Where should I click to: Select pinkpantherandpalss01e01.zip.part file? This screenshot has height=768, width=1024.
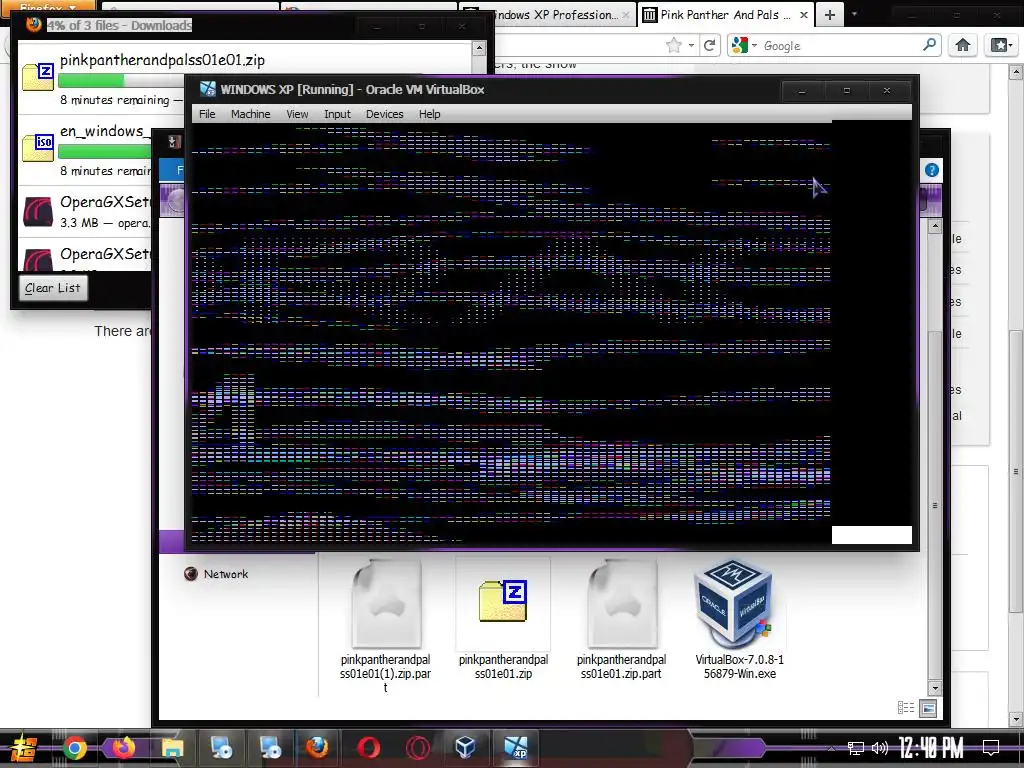621,619
